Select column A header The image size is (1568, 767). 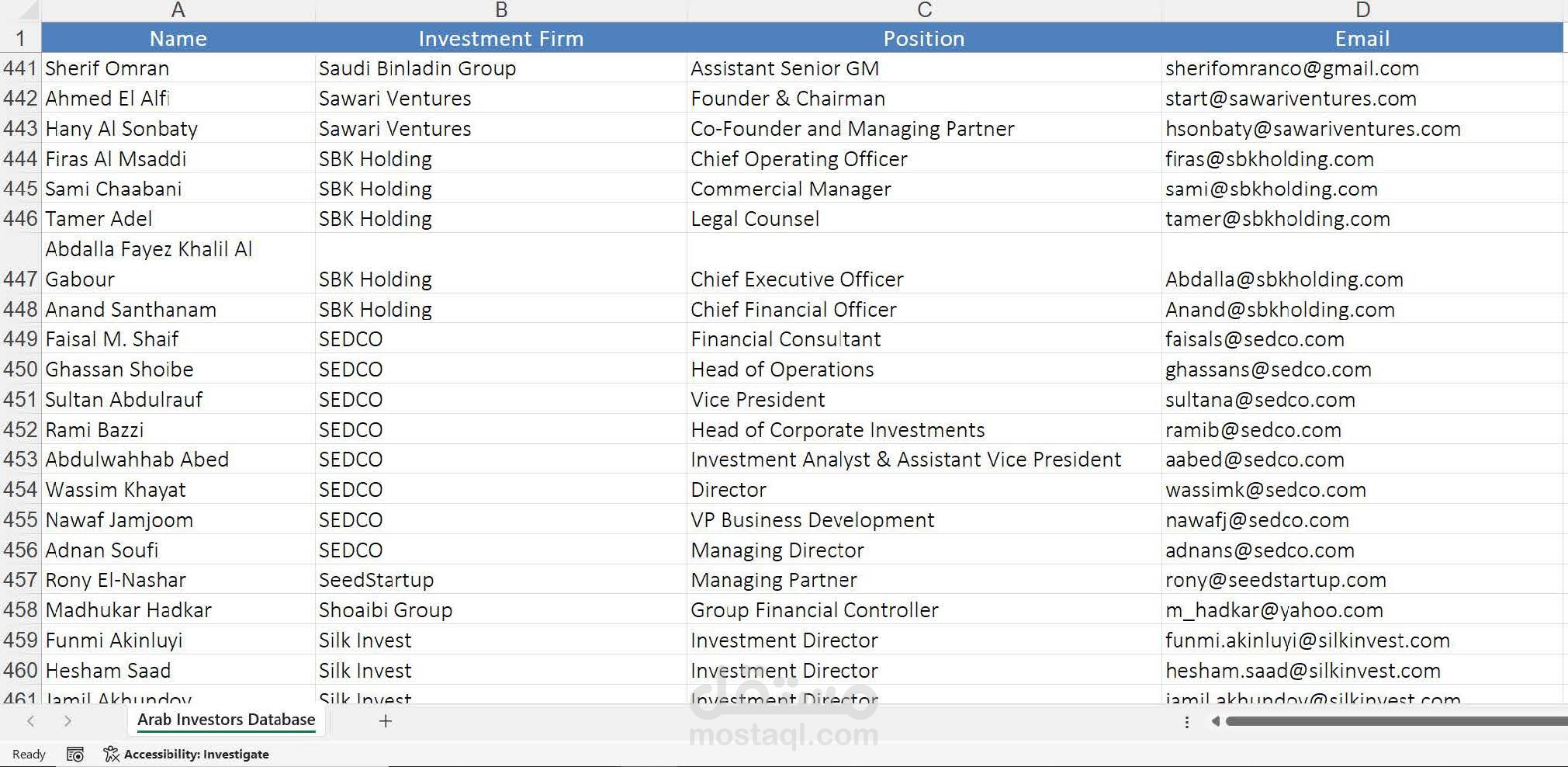[x=178, y=10]
